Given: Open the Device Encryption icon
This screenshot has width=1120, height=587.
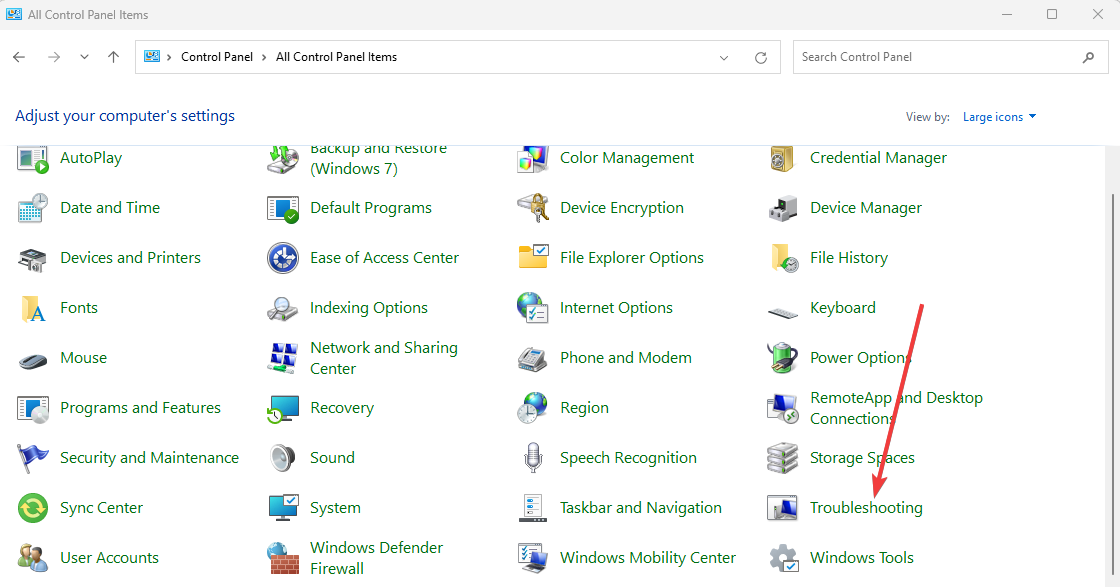Looking at the screenshot, I should (x=533, y=208).
